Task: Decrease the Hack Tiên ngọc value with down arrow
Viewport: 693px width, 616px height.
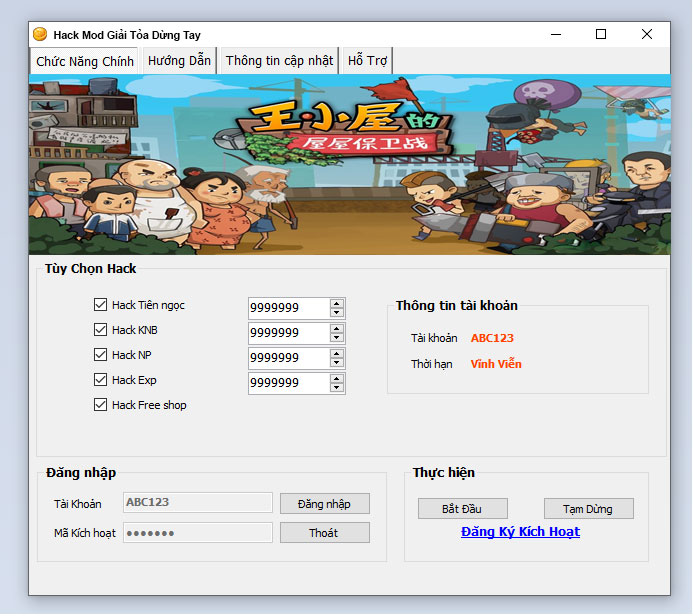Action: [337, 312]
